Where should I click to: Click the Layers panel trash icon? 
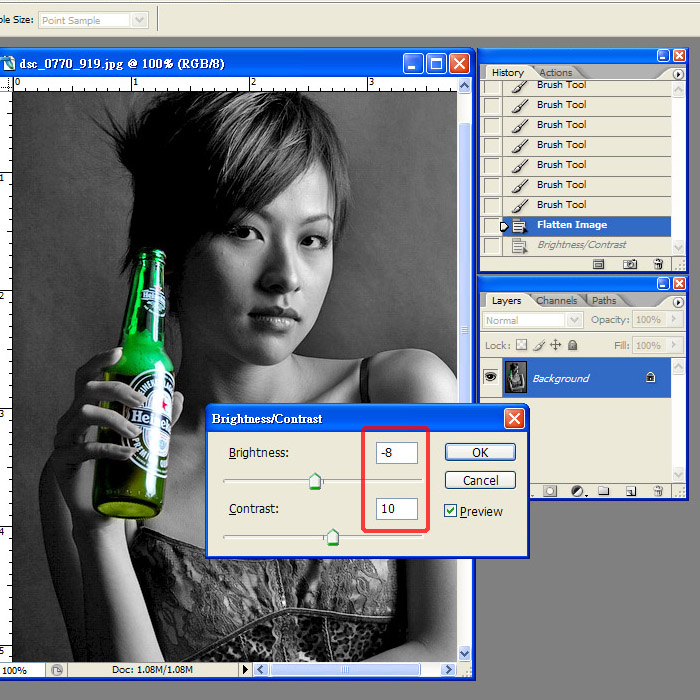pyautogui.click(x=658, y=491)
